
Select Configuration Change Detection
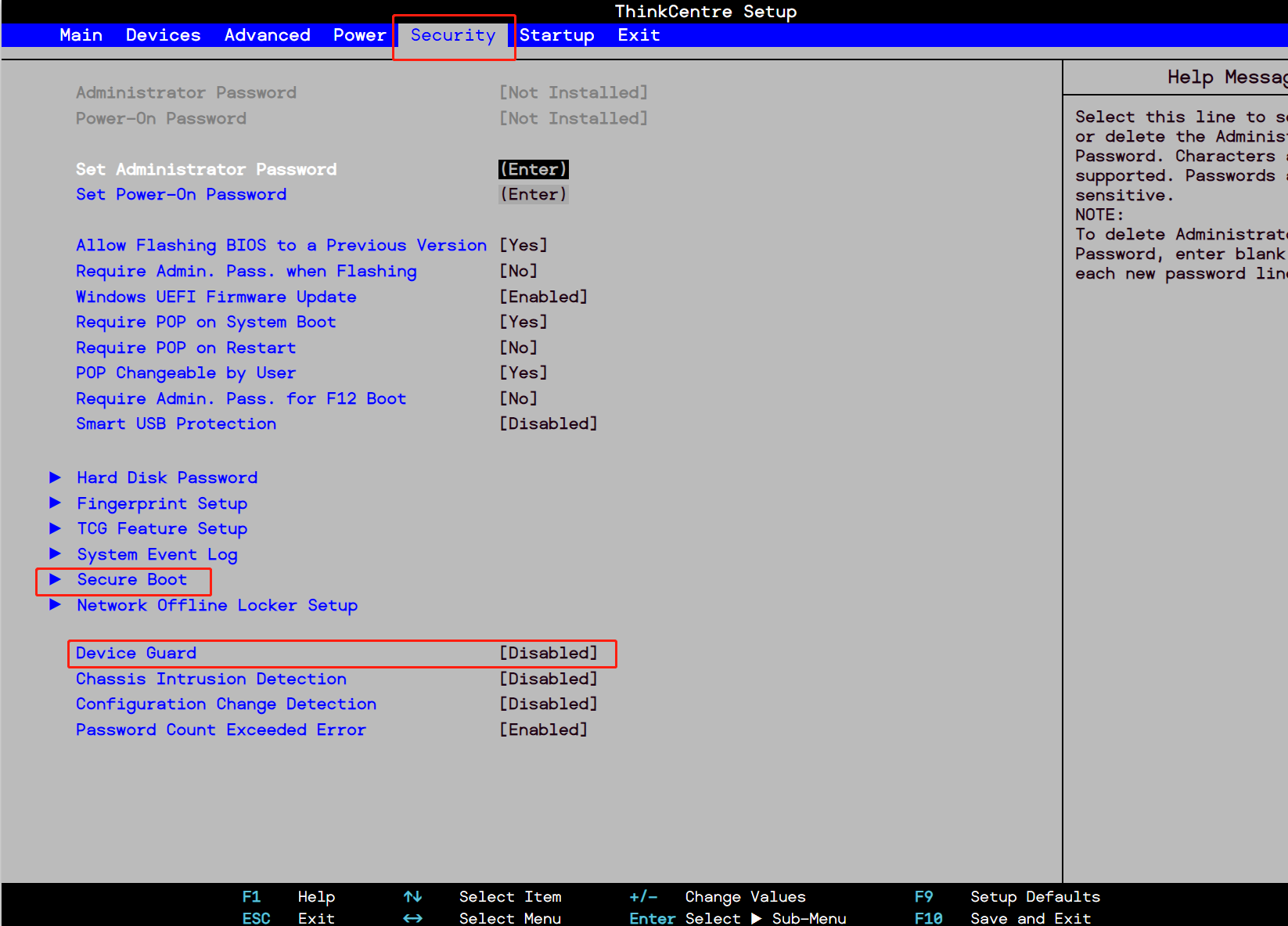(226, 704)
